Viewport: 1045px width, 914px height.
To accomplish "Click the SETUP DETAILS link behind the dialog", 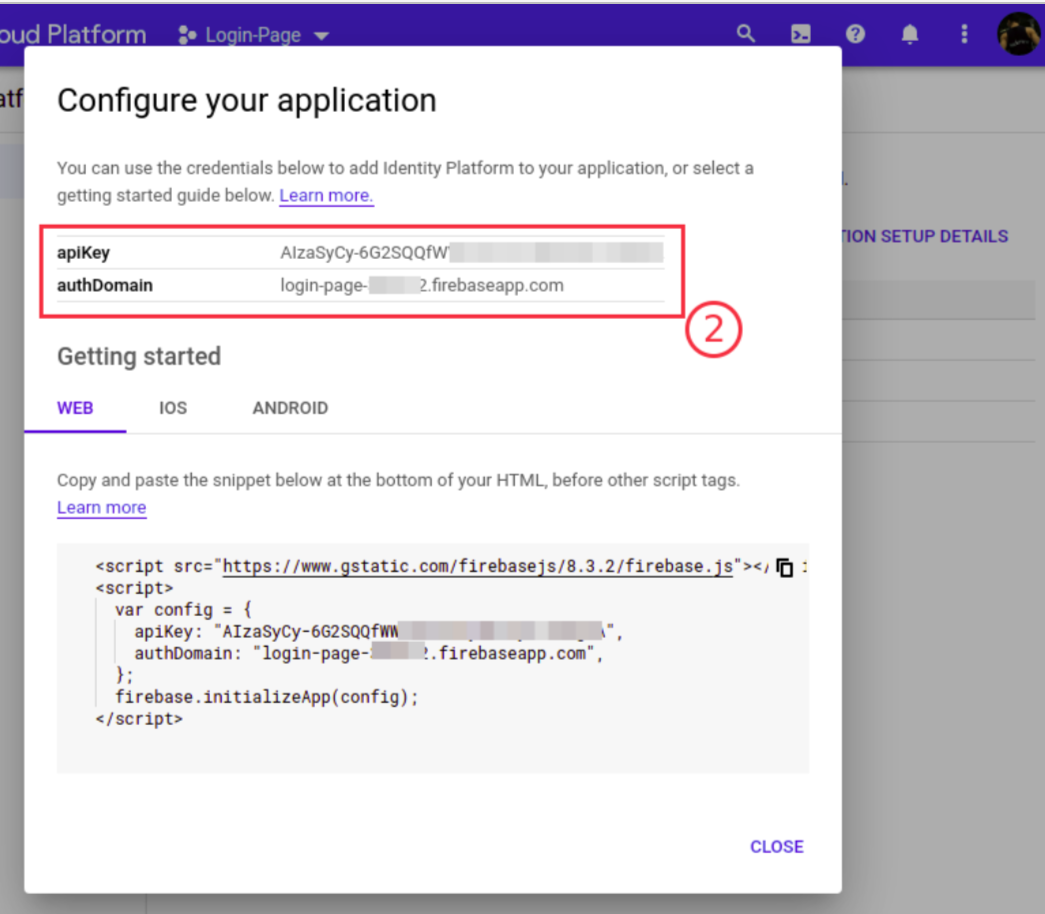I will 926,236.
